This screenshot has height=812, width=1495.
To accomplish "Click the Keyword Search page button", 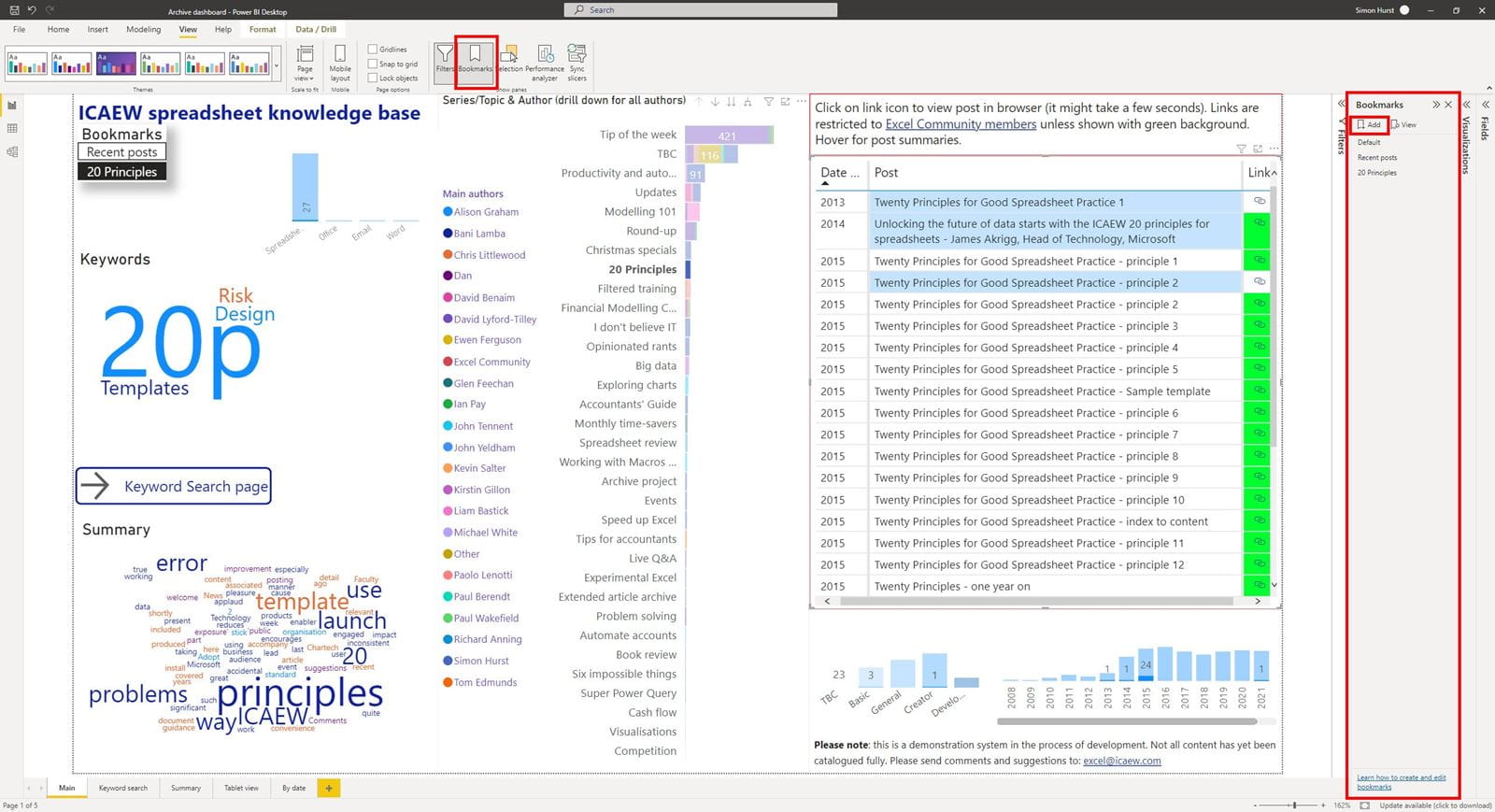I will tap(174, 486).
